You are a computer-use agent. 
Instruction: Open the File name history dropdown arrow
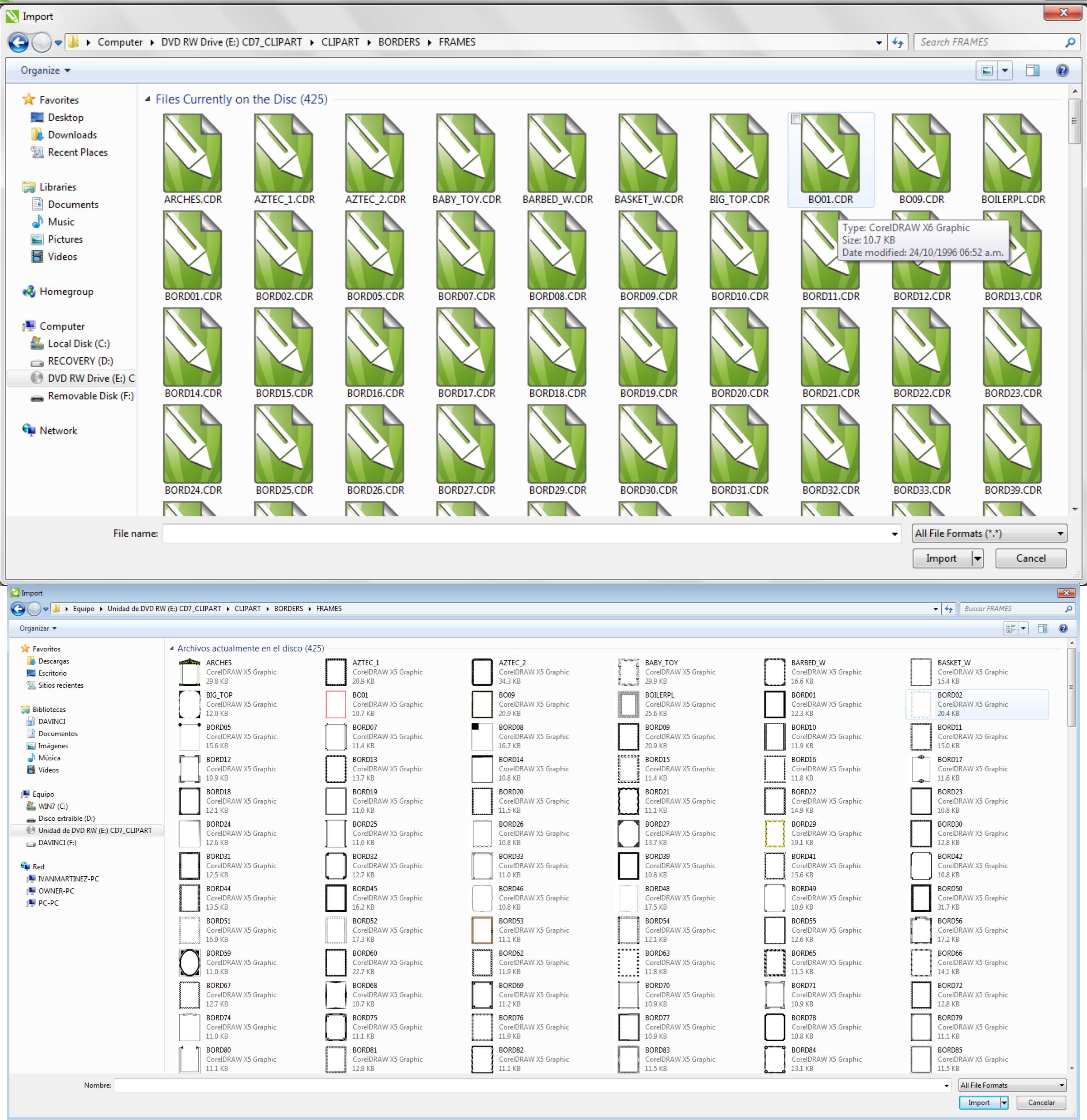[894, 534]
